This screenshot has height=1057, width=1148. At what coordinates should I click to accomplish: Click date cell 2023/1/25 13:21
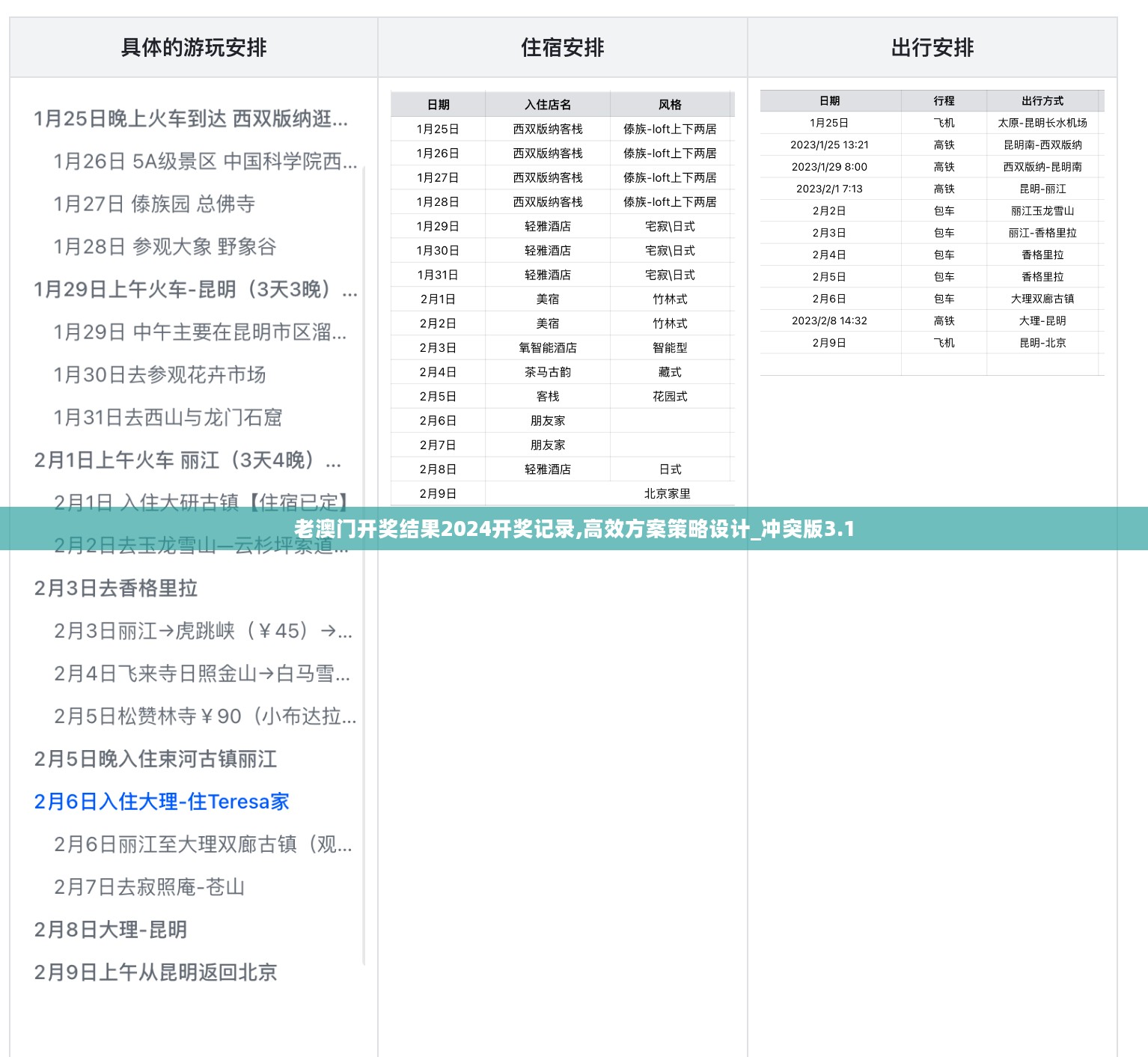coord(829,144)
